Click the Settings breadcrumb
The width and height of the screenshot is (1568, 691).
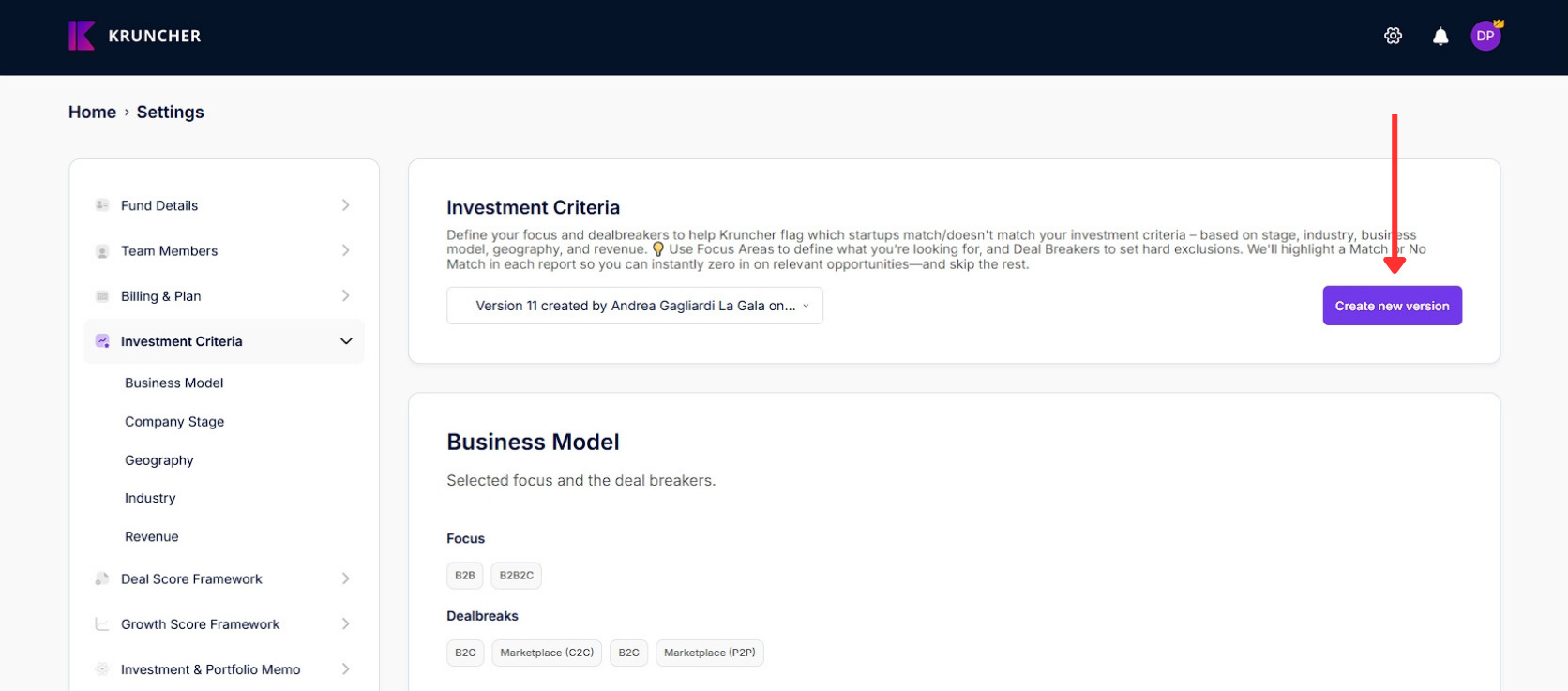[170, 112]
